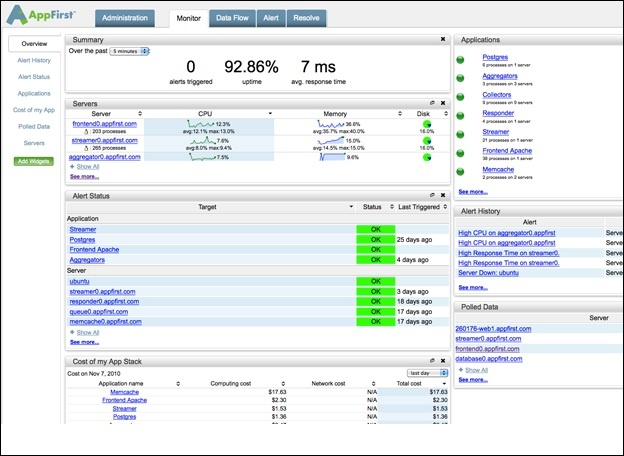Viewport: 624px width, 456px height.
Task: Open Cost of my App sidebar item
Action: click(34, 110)
